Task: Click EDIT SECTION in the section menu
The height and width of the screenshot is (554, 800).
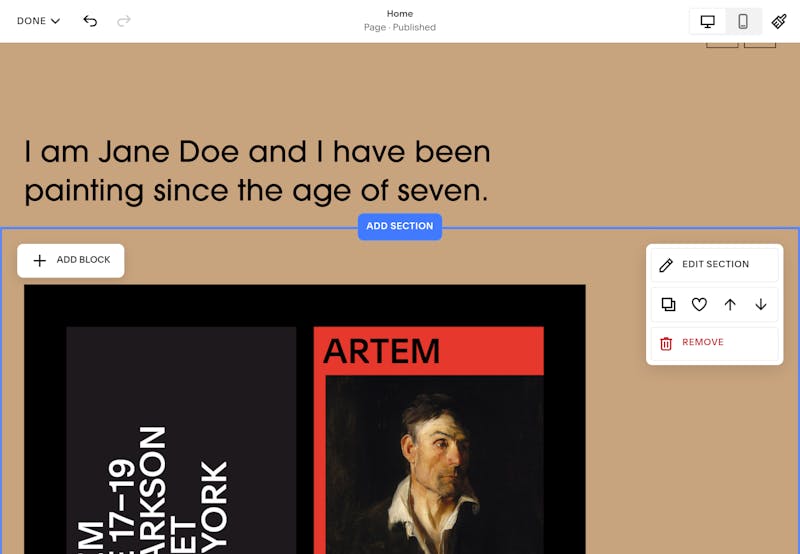Action: click(714, 265)
